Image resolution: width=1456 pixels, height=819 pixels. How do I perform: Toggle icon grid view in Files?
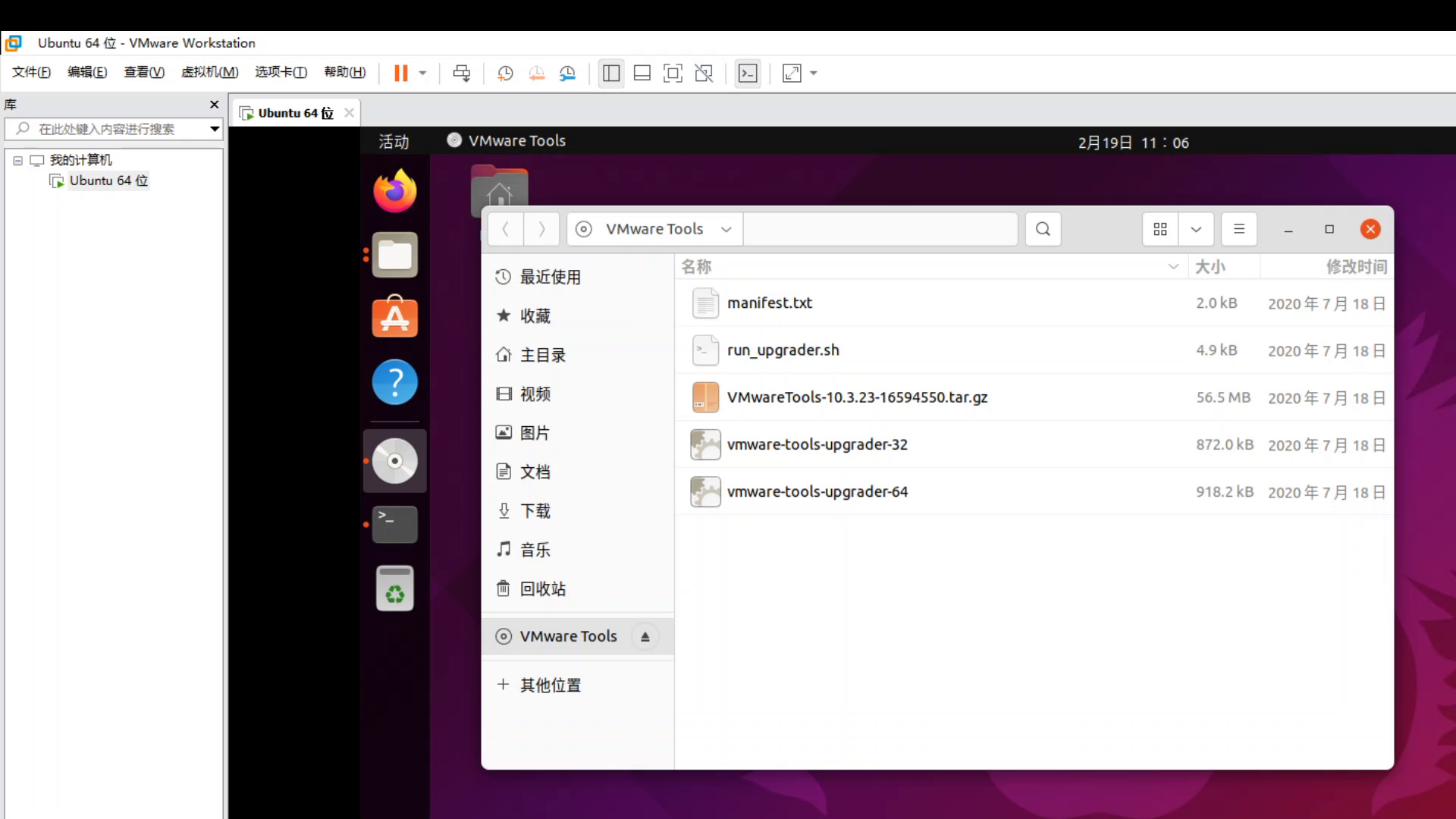[x=1159, y=229]
